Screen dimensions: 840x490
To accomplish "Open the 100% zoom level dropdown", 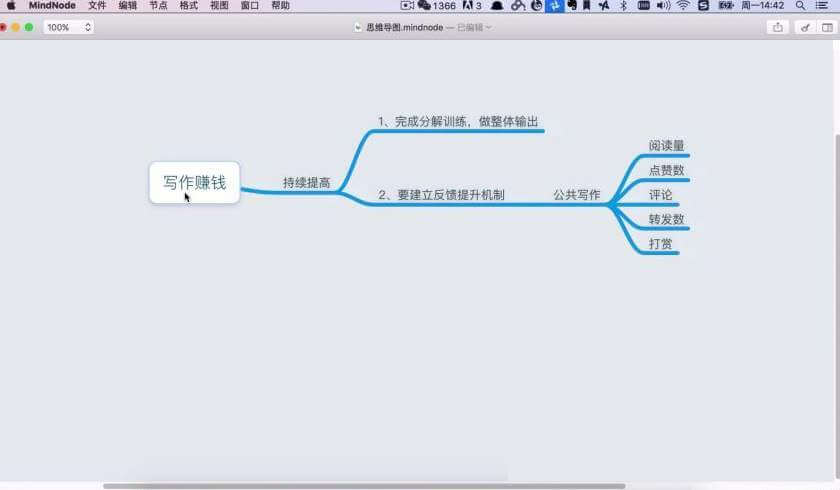I will [69, 27].
